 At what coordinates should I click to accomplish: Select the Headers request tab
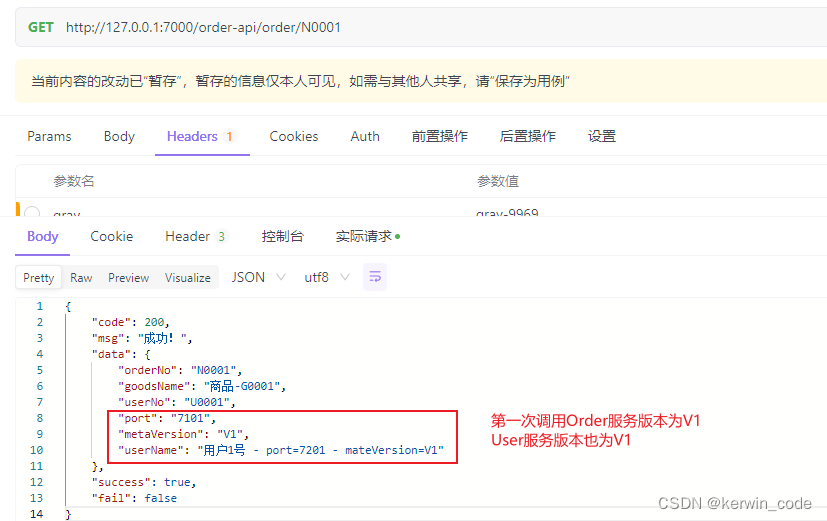tap(201, 137)
